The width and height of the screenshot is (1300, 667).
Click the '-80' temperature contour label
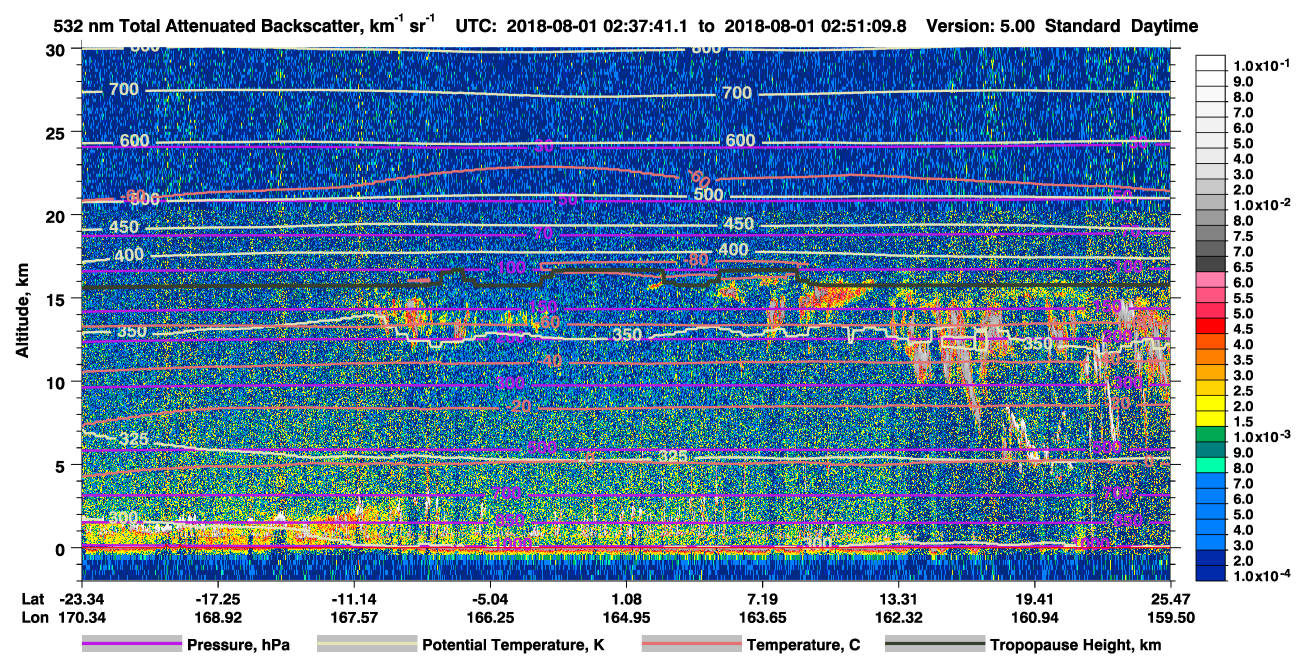click(x=697, y=261)
